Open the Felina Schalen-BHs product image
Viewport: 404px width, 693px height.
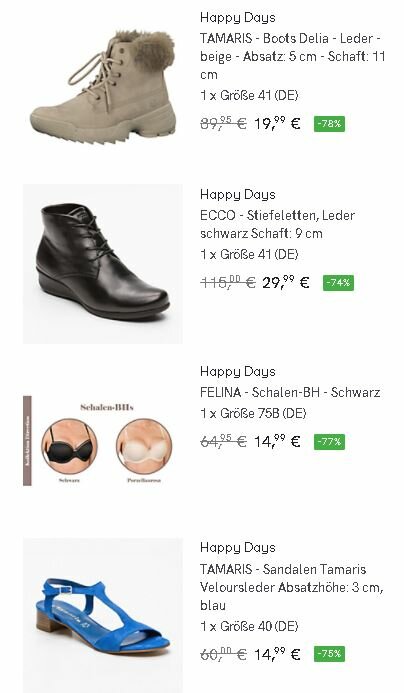103,441
